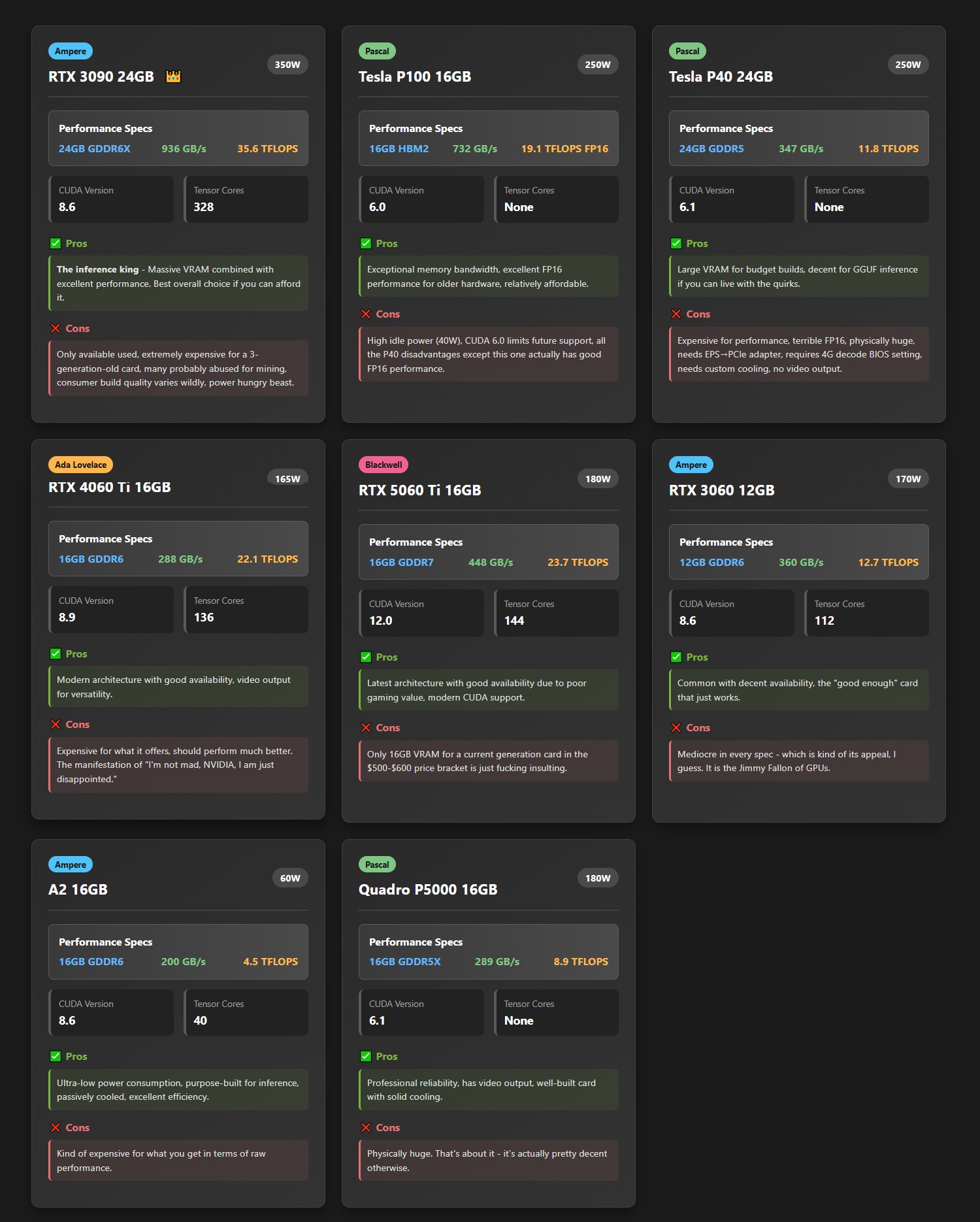Click the Blackwell architecture badge
Screen dimensions: 980x1222
point(384,465)
